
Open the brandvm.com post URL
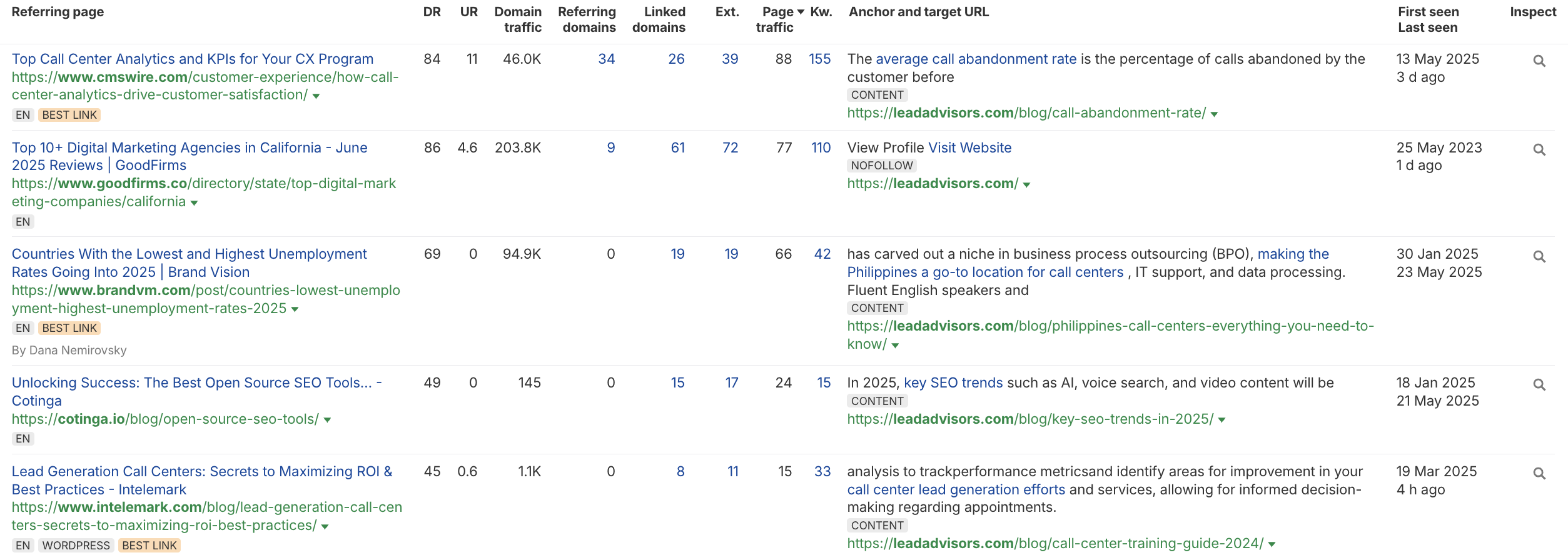click(206, 299)
